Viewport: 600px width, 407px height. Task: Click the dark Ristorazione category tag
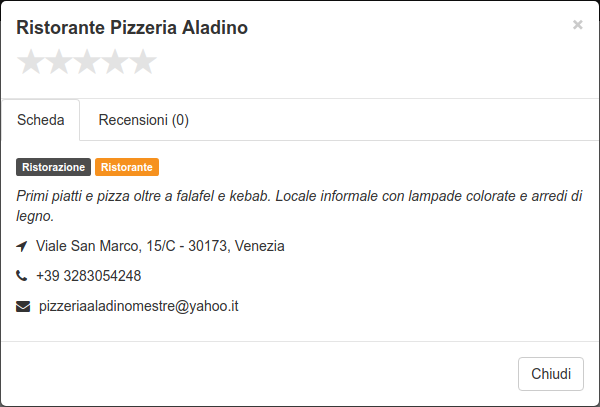coord(54,167)
